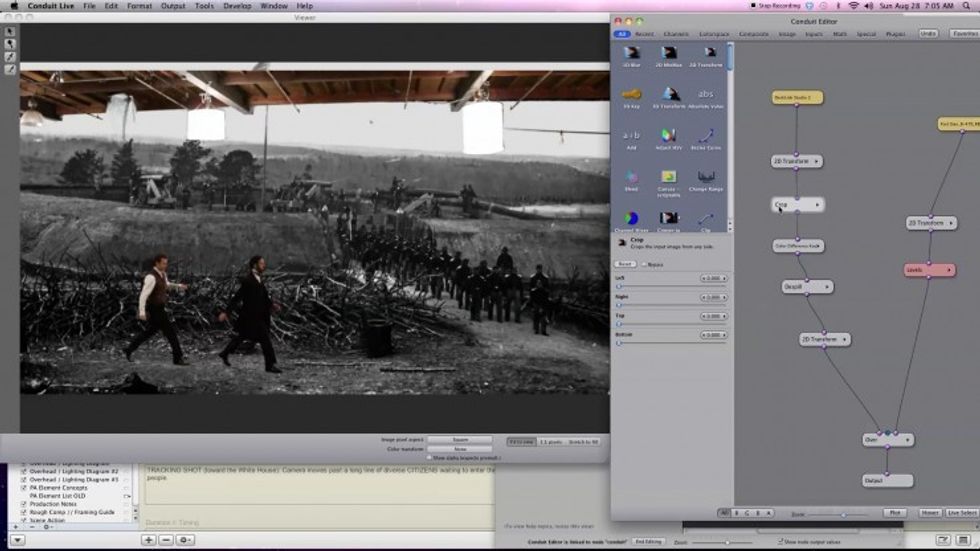
Task: Click the large plus button below script
Action: click(149, 540)
